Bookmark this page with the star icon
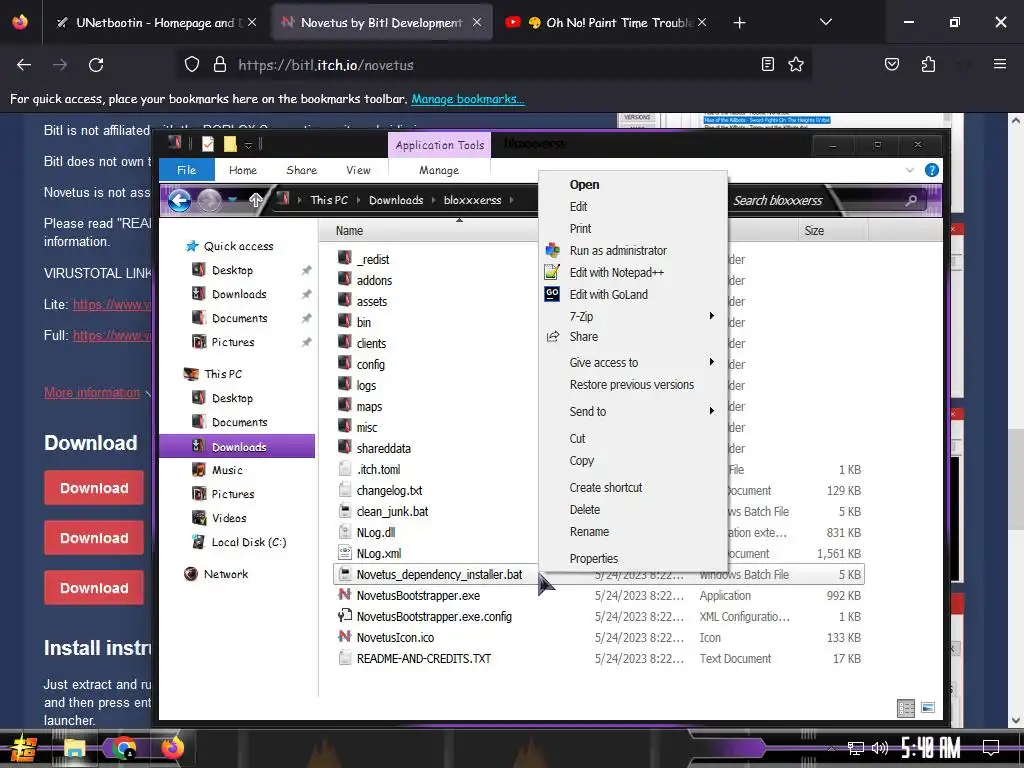 pos(795,65)
